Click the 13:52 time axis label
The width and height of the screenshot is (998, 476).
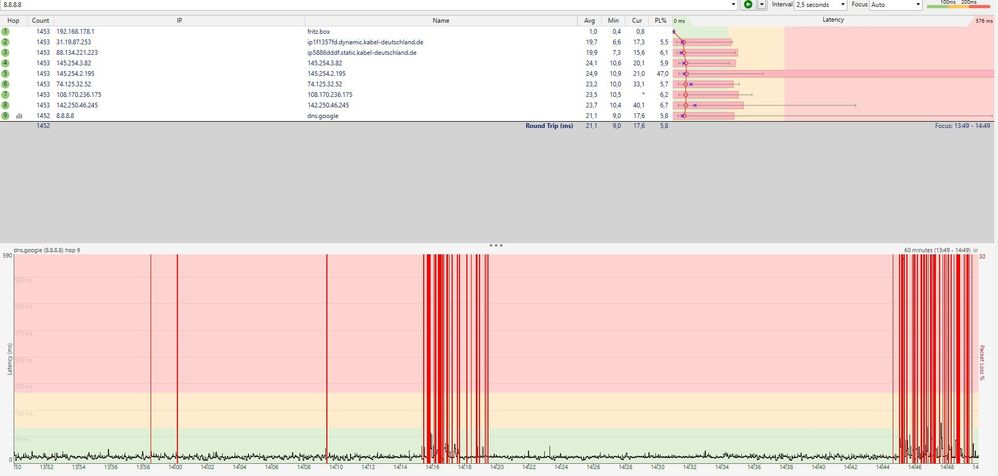(46, 468)
